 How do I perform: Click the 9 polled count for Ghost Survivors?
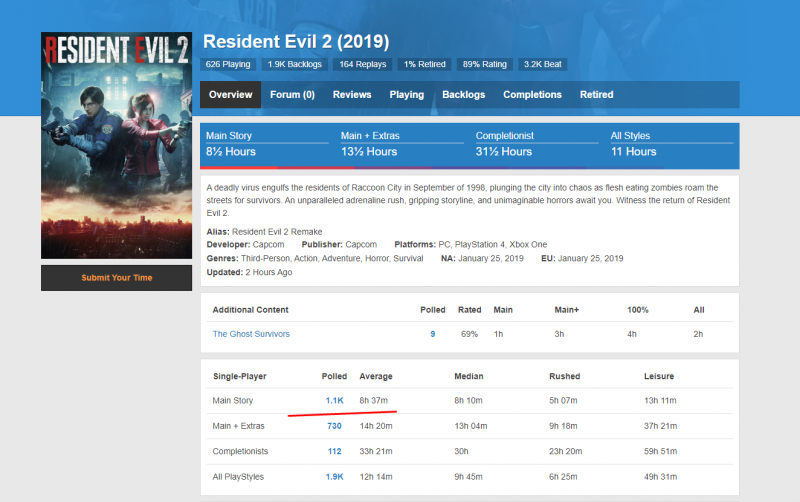click(432, 334)
